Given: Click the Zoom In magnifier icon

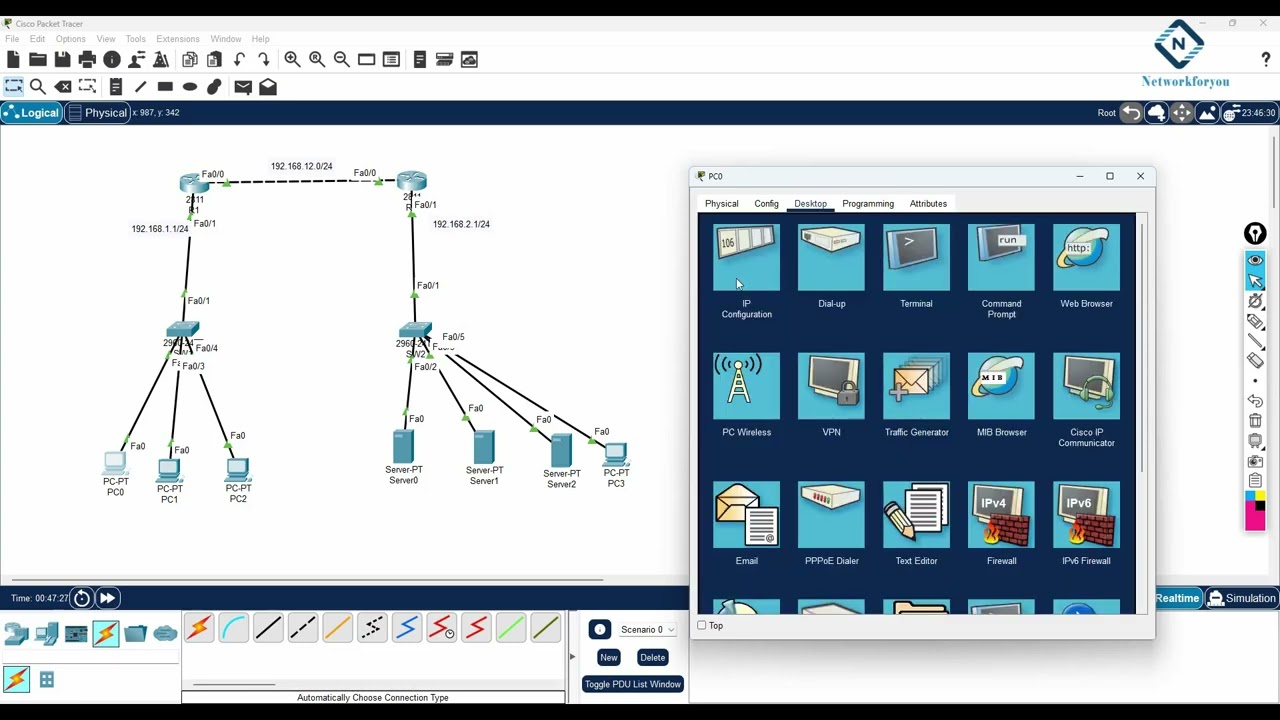Looking at the screenshot, I should point(292,60).
